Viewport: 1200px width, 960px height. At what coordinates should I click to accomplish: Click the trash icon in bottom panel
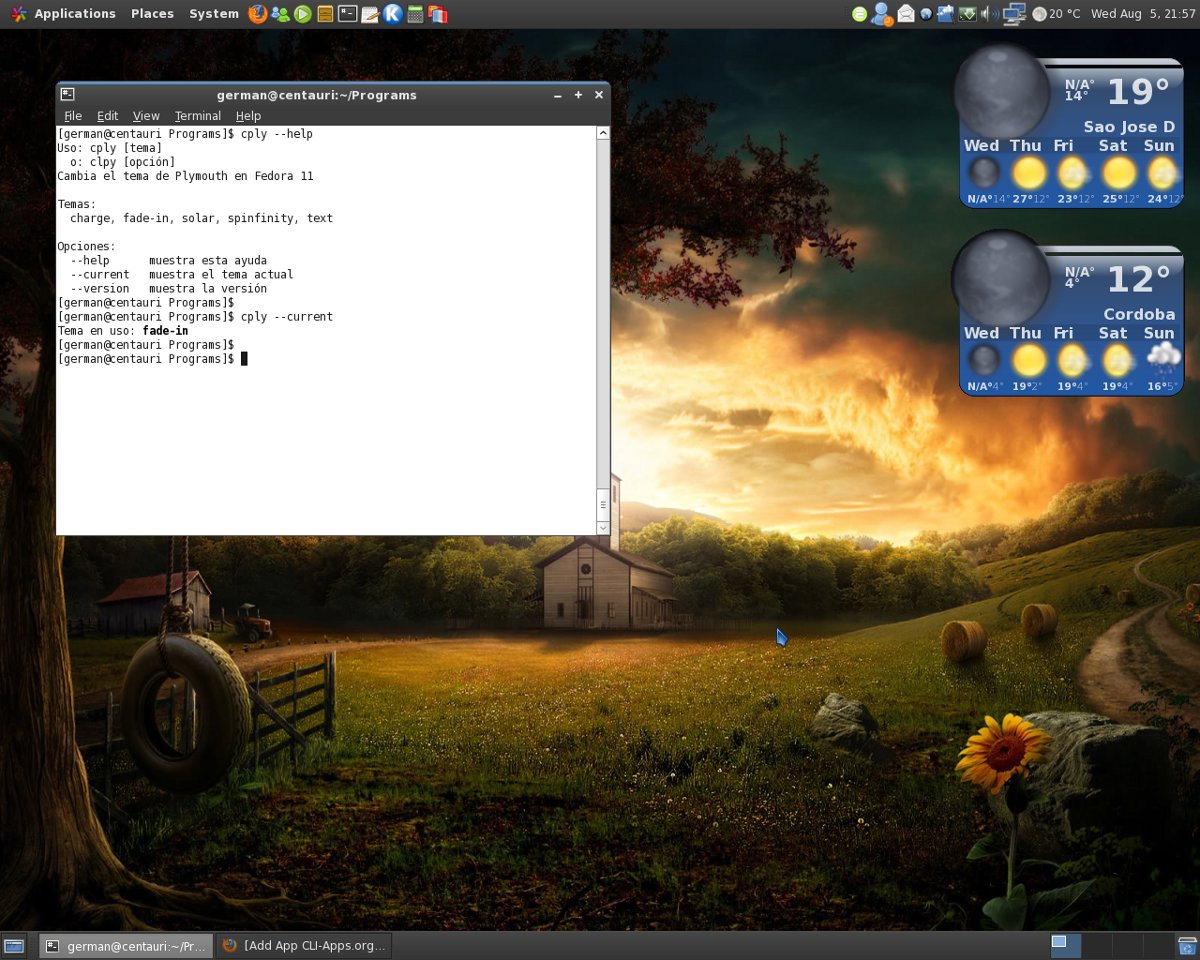pyautogui.click(x=1187, y=945)
